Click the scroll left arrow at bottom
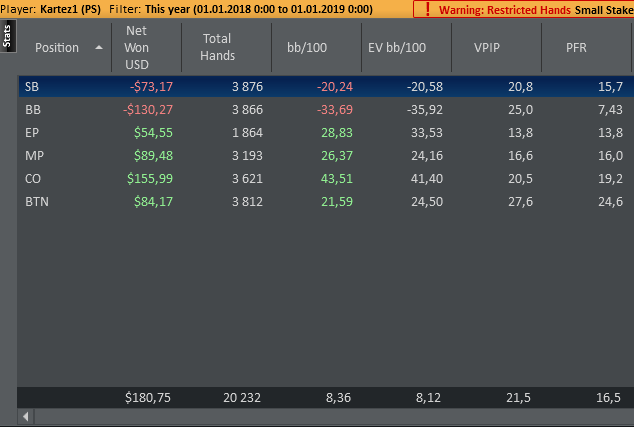Screen dimensions: 634x427 pos(26,416)
